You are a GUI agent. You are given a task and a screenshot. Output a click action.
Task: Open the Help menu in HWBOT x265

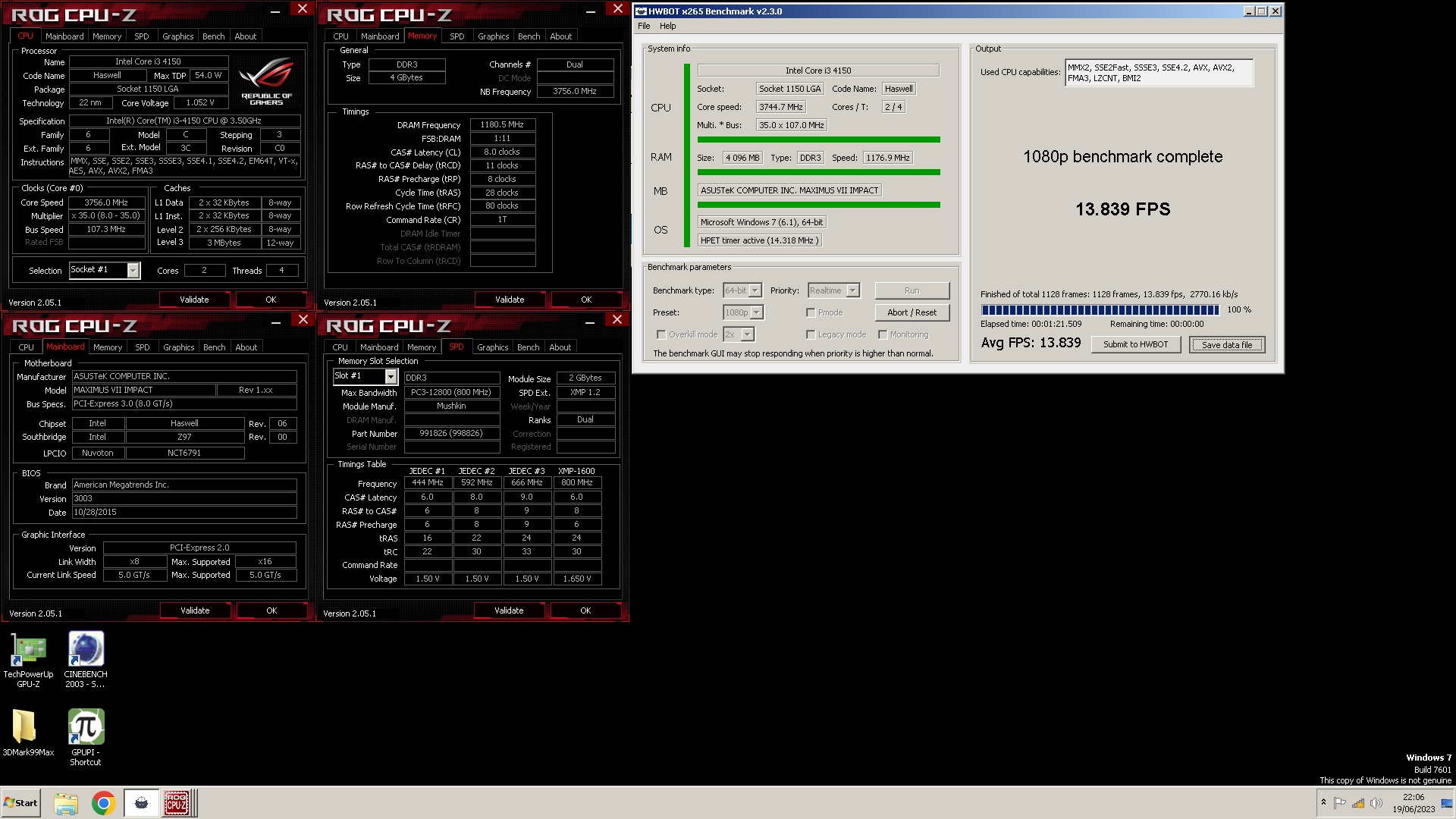point(667,26)
